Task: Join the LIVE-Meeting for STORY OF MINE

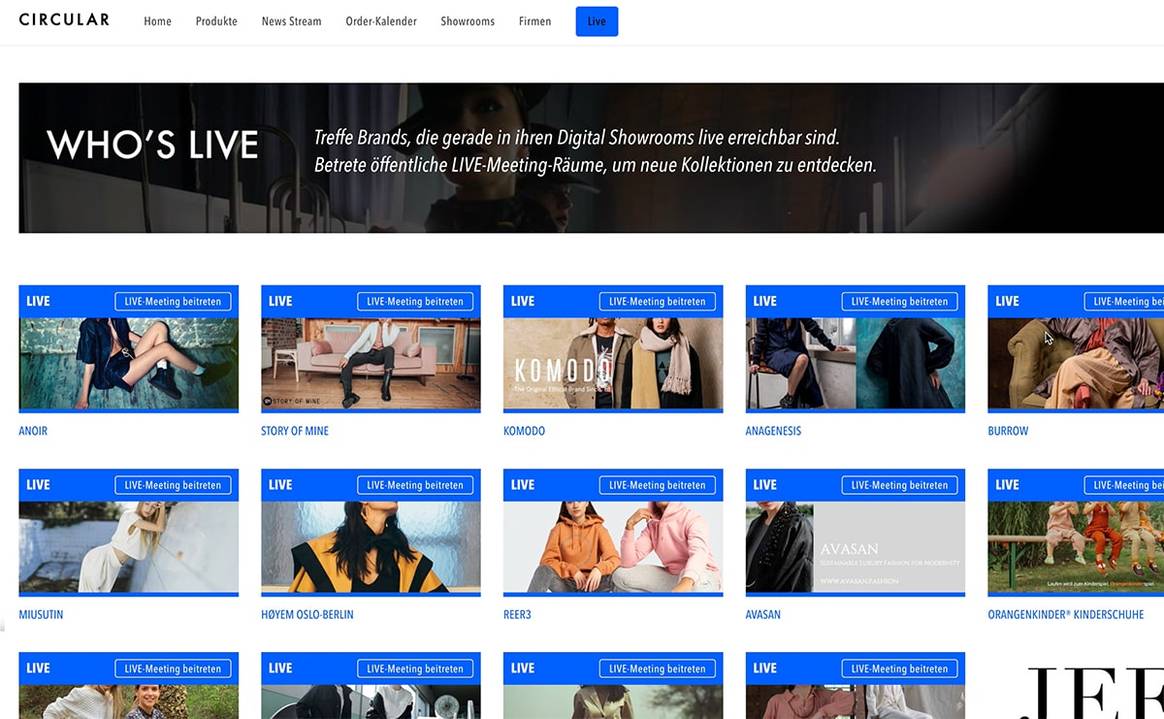Action: [415, 301]
